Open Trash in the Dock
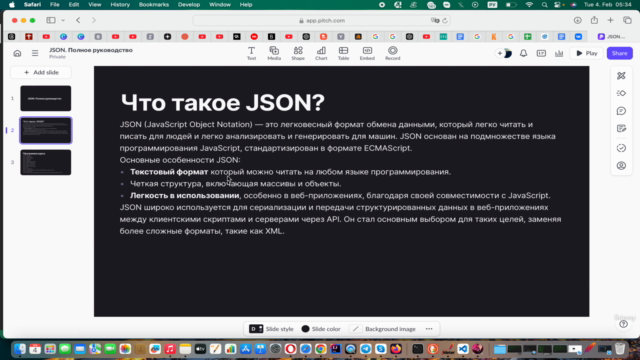Screen dimensions: 640x360 coord(620,349)
